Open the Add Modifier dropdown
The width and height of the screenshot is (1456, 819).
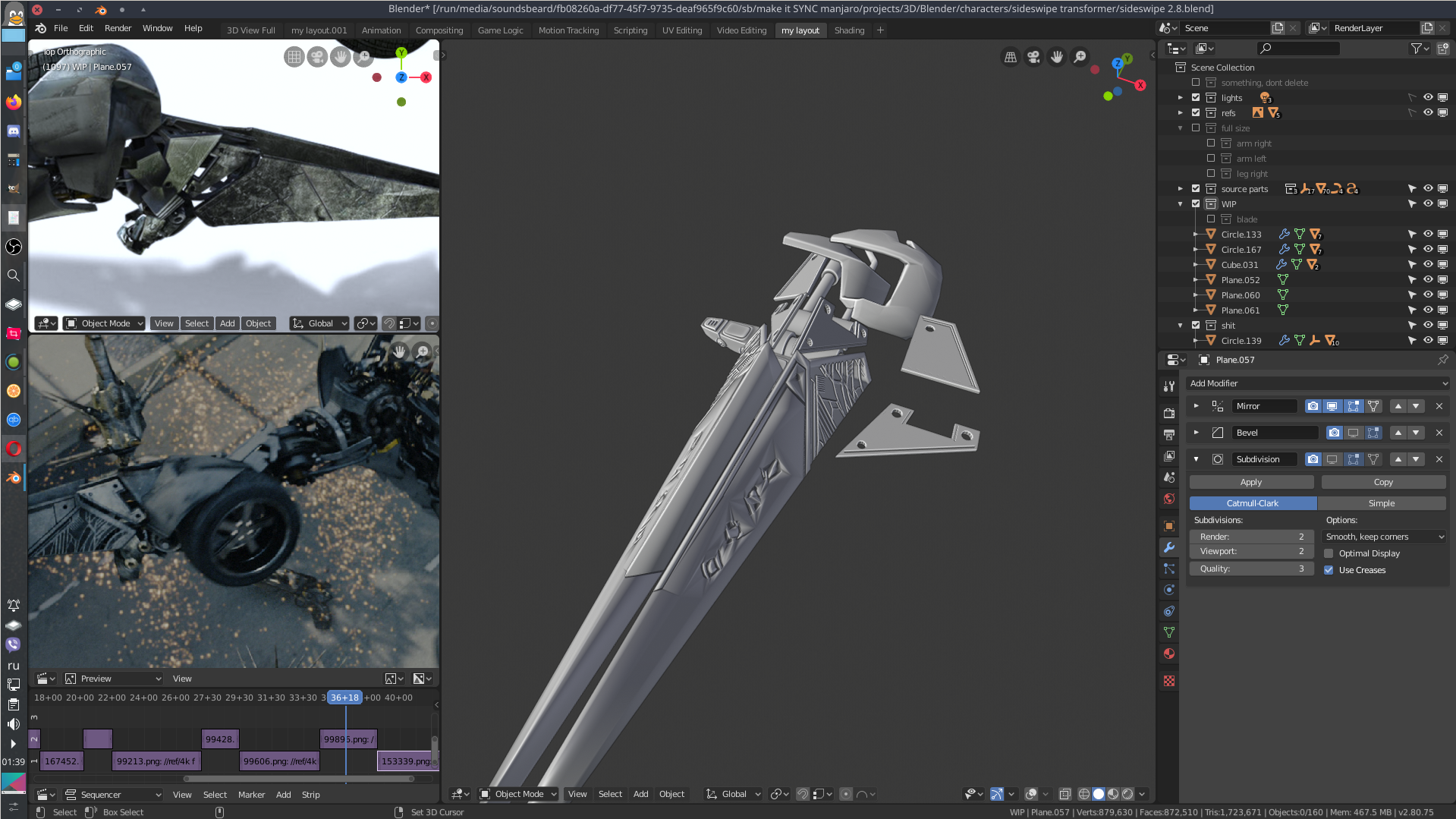coord(1319,383)
